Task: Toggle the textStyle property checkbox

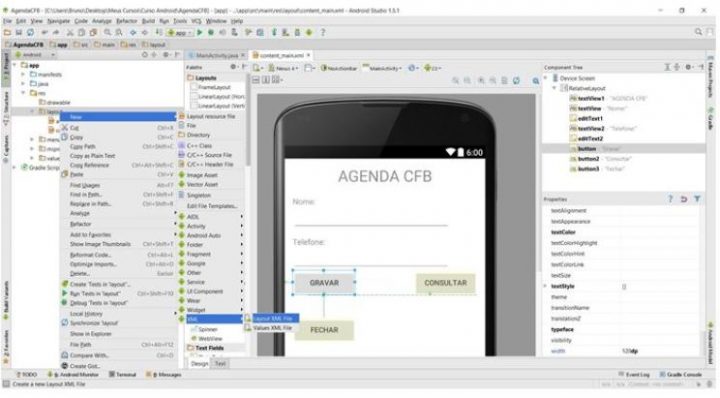Action: click(x=624, y=286)
